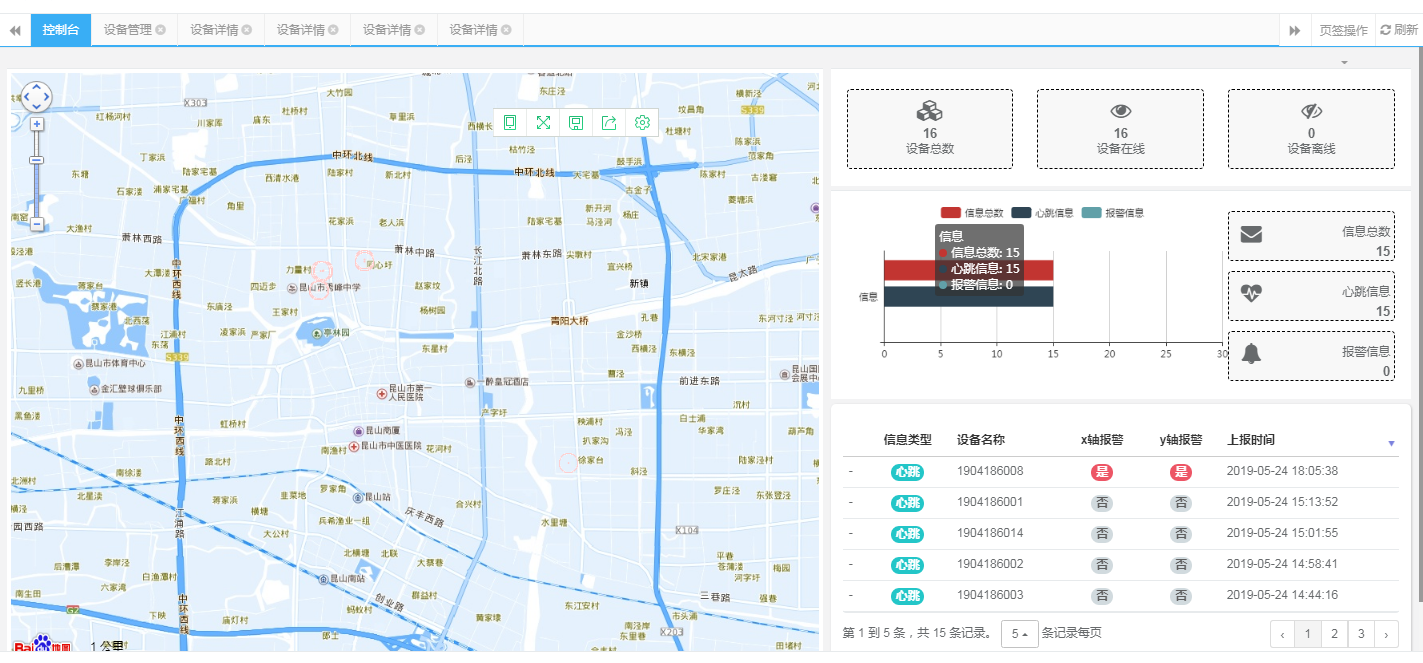Expand the collapsed panel via the small down arrow
1423x663 pixels.
(1344, 62)
